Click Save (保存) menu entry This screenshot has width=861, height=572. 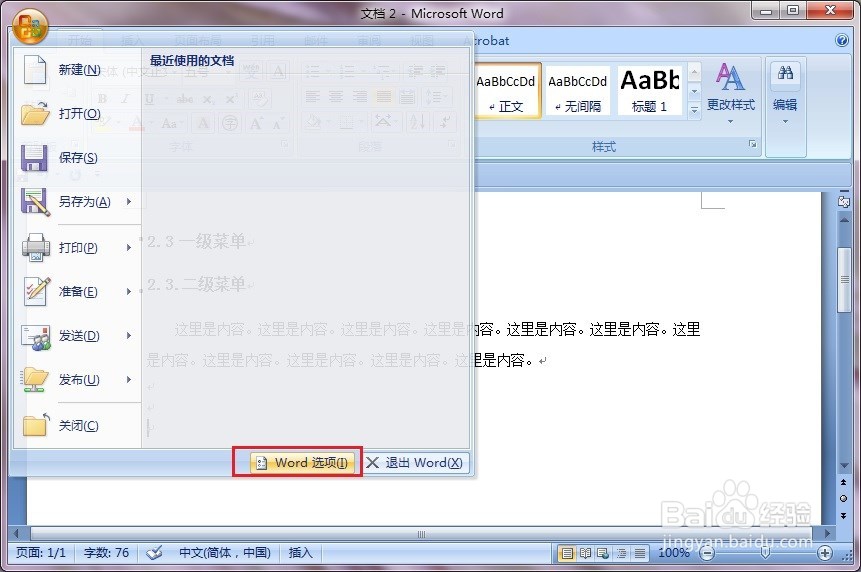click(x=77, y=158)
